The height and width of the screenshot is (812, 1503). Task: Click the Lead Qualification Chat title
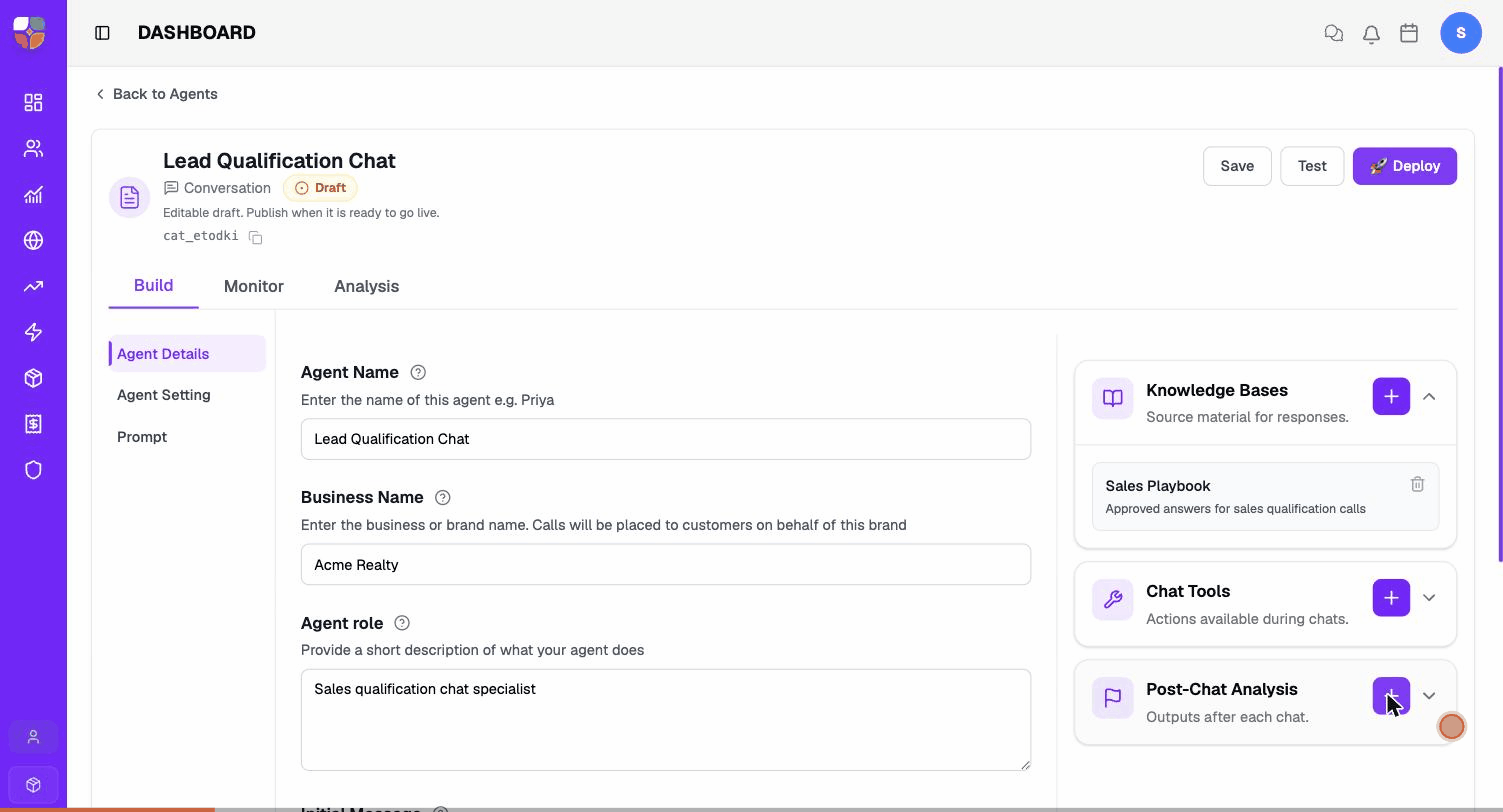click(279, 161)
